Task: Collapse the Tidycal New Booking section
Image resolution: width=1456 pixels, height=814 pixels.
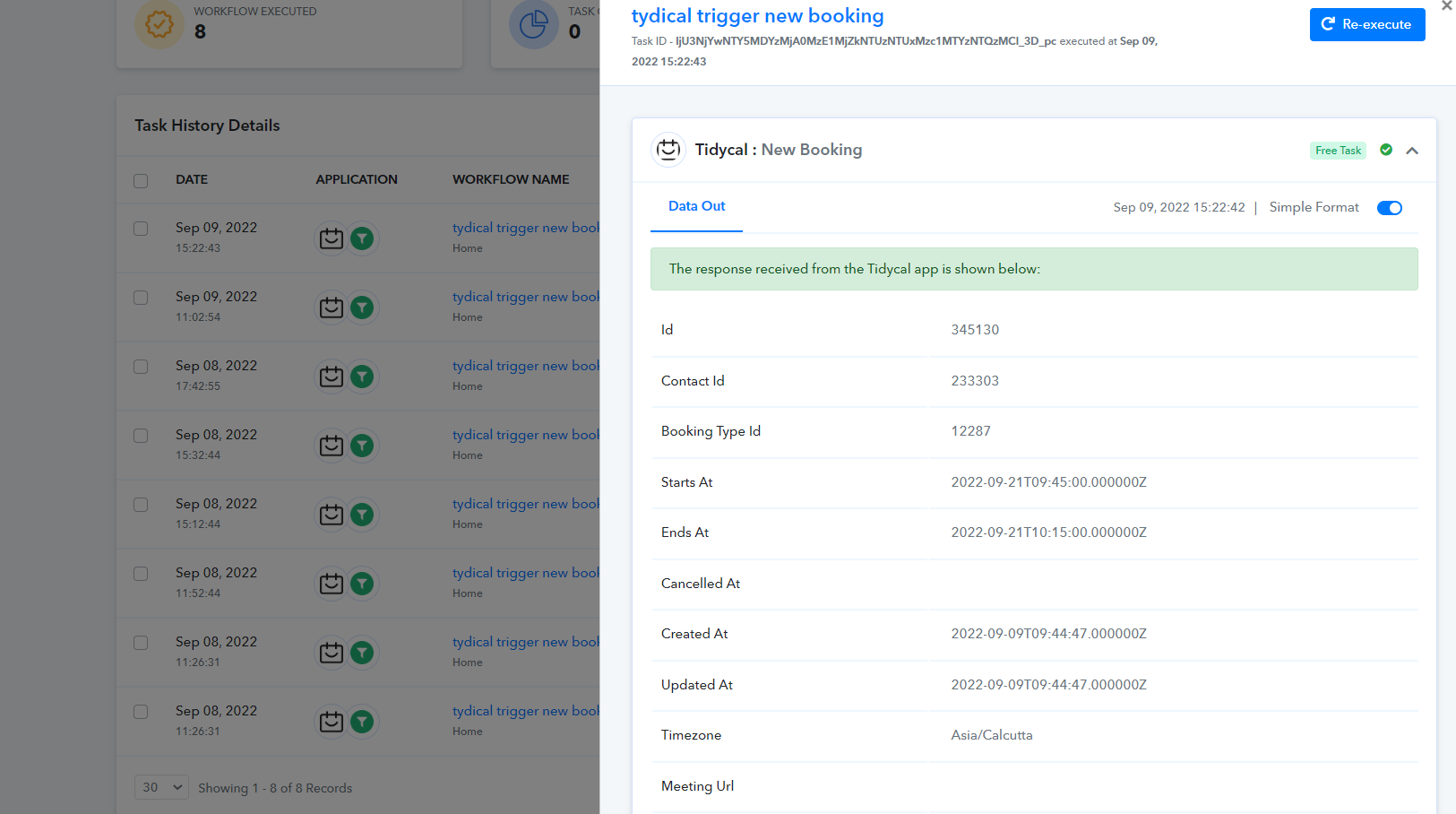Action: pyautogui.click(x=1412, y=151)
